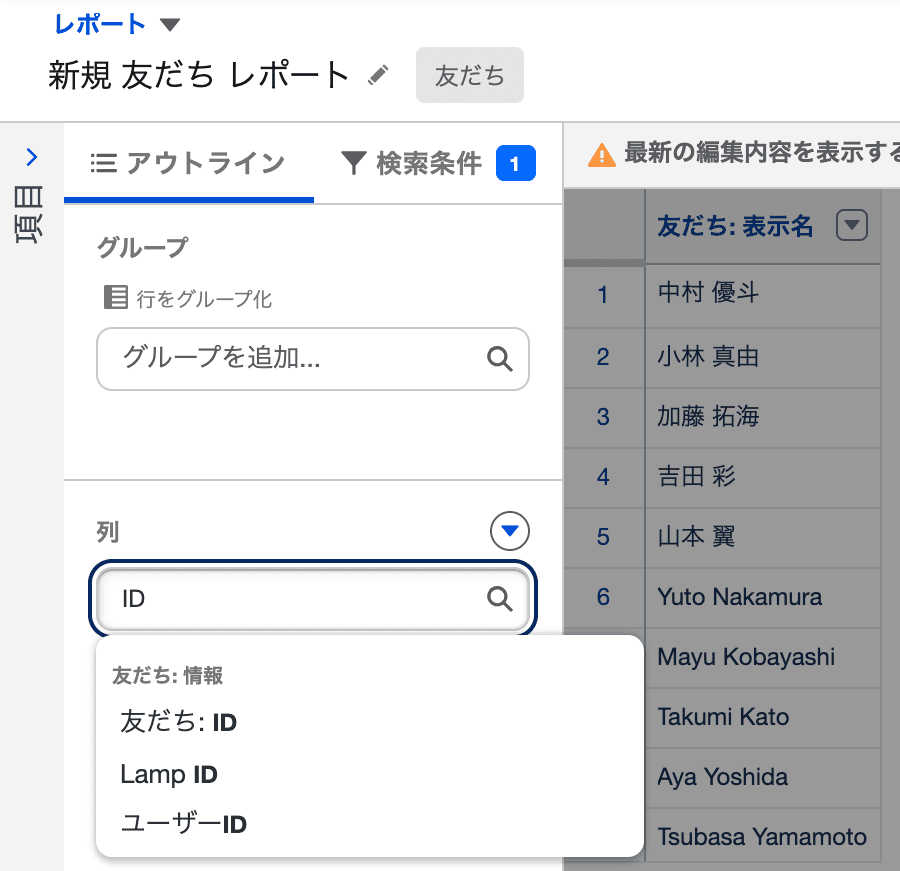The image size is (900, 871).
Task: Click the グループを追加 search field
Action: click(x=313, y=359)
